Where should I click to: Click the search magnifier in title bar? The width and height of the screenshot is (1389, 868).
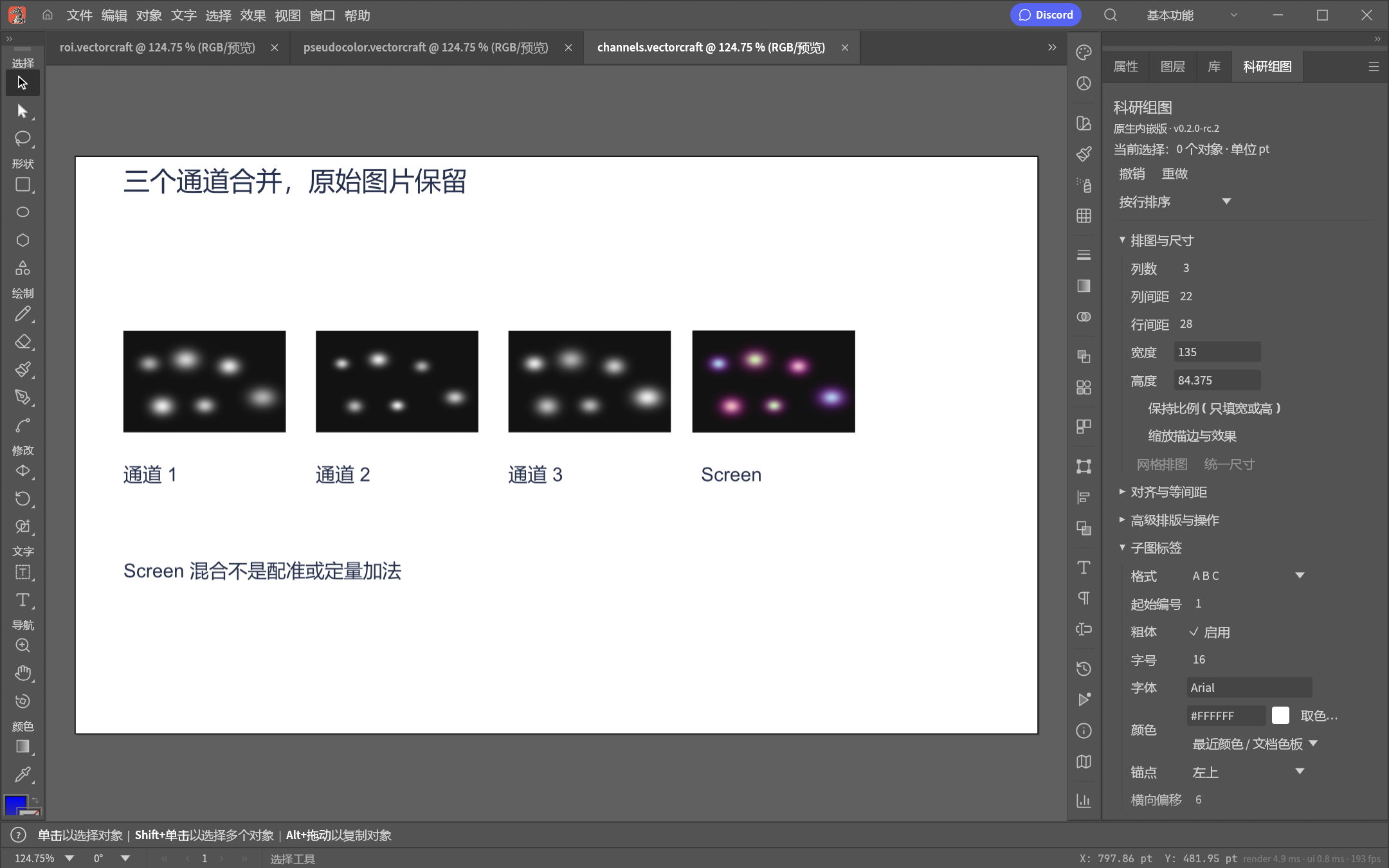click(x=1111, y=15)
